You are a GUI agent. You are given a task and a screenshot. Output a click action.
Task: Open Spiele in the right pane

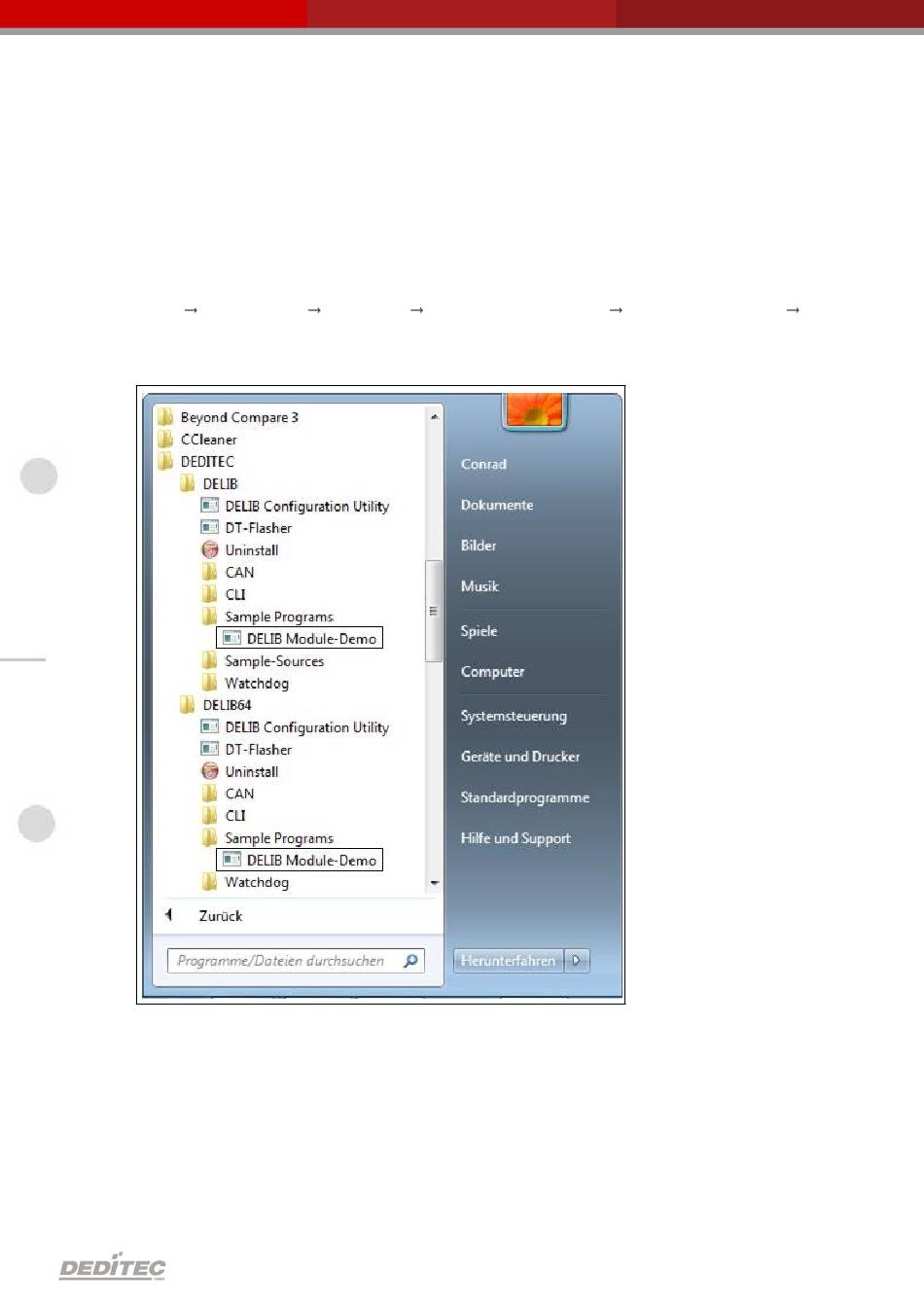[x=479, y=631]
